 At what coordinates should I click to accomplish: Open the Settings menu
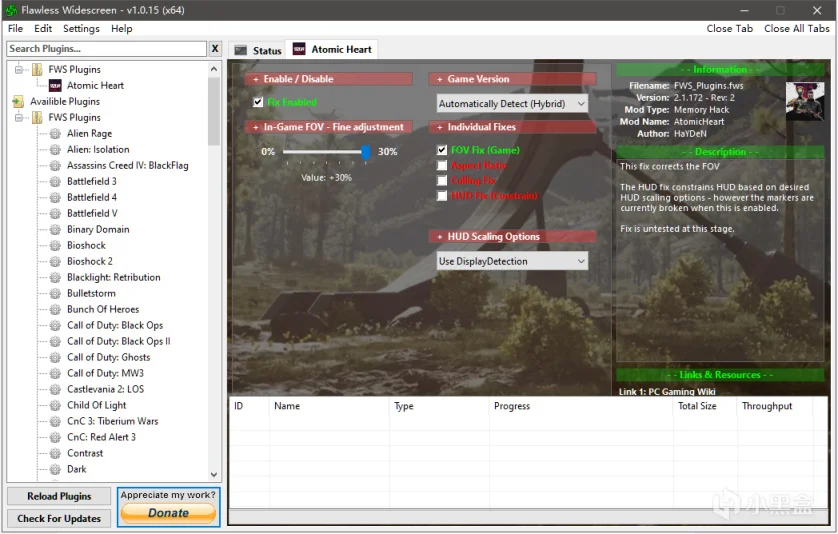tap(81, 29)
